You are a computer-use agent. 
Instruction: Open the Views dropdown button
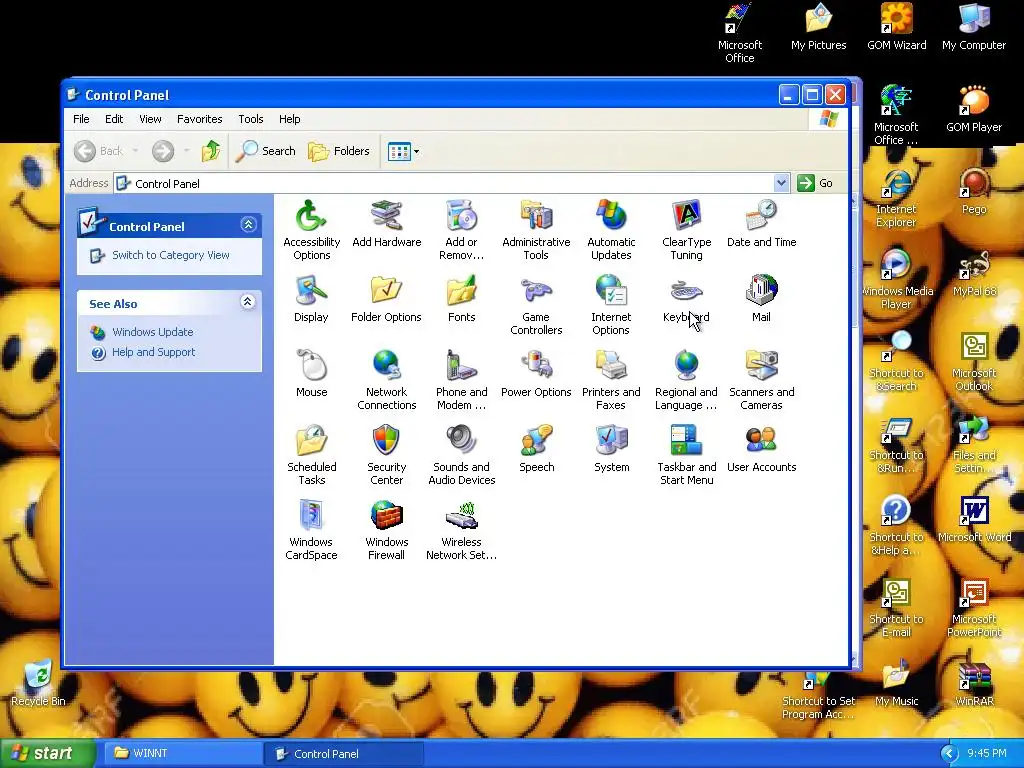[403, 152]
